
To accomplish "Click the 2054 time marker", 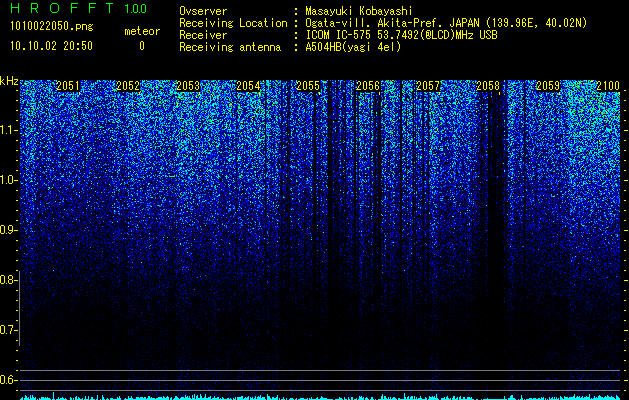I will (x=248, y=86).
